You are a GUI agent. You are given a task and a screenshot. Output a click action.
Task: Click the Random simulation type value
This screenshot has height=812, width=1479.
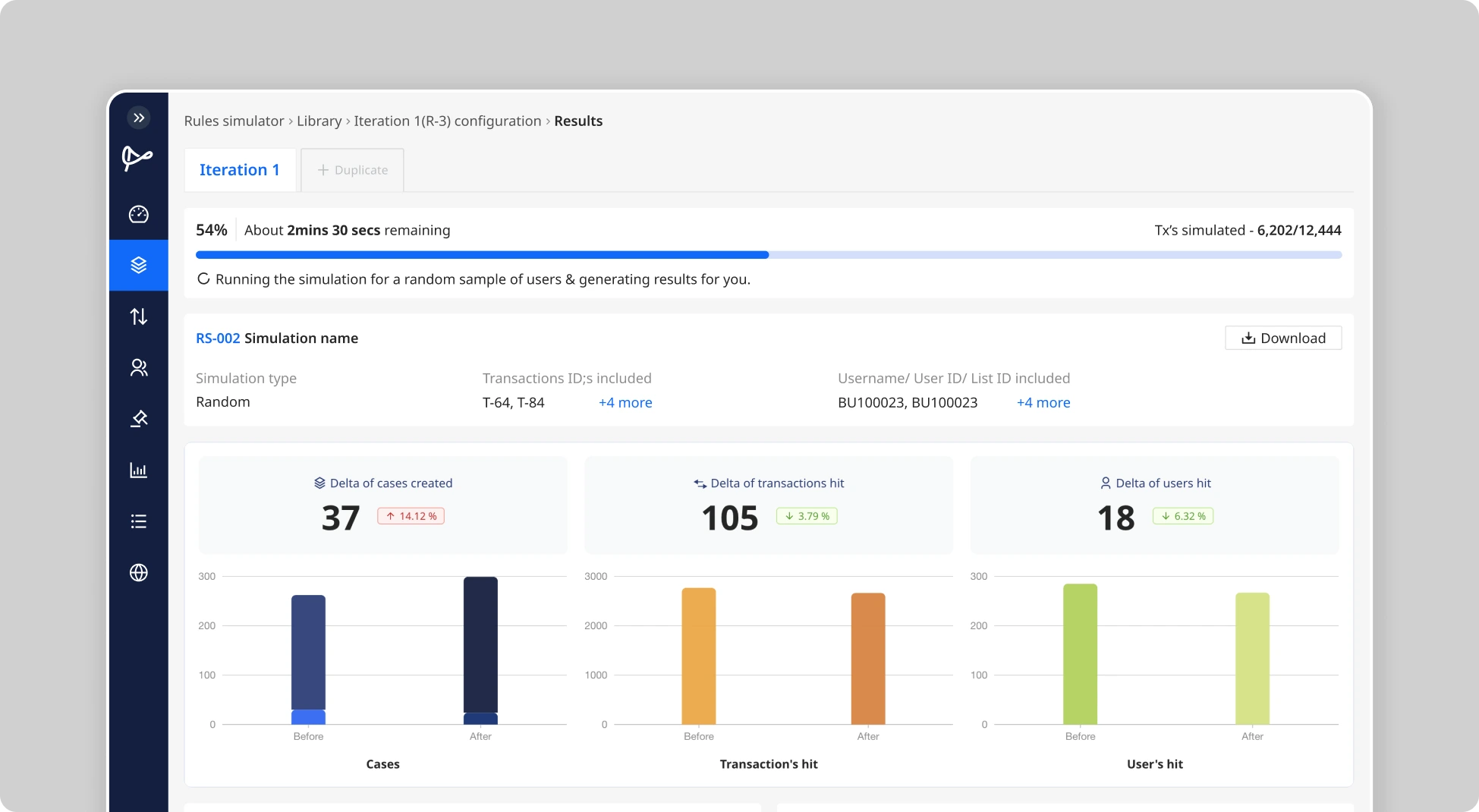(x=223, y=402)
